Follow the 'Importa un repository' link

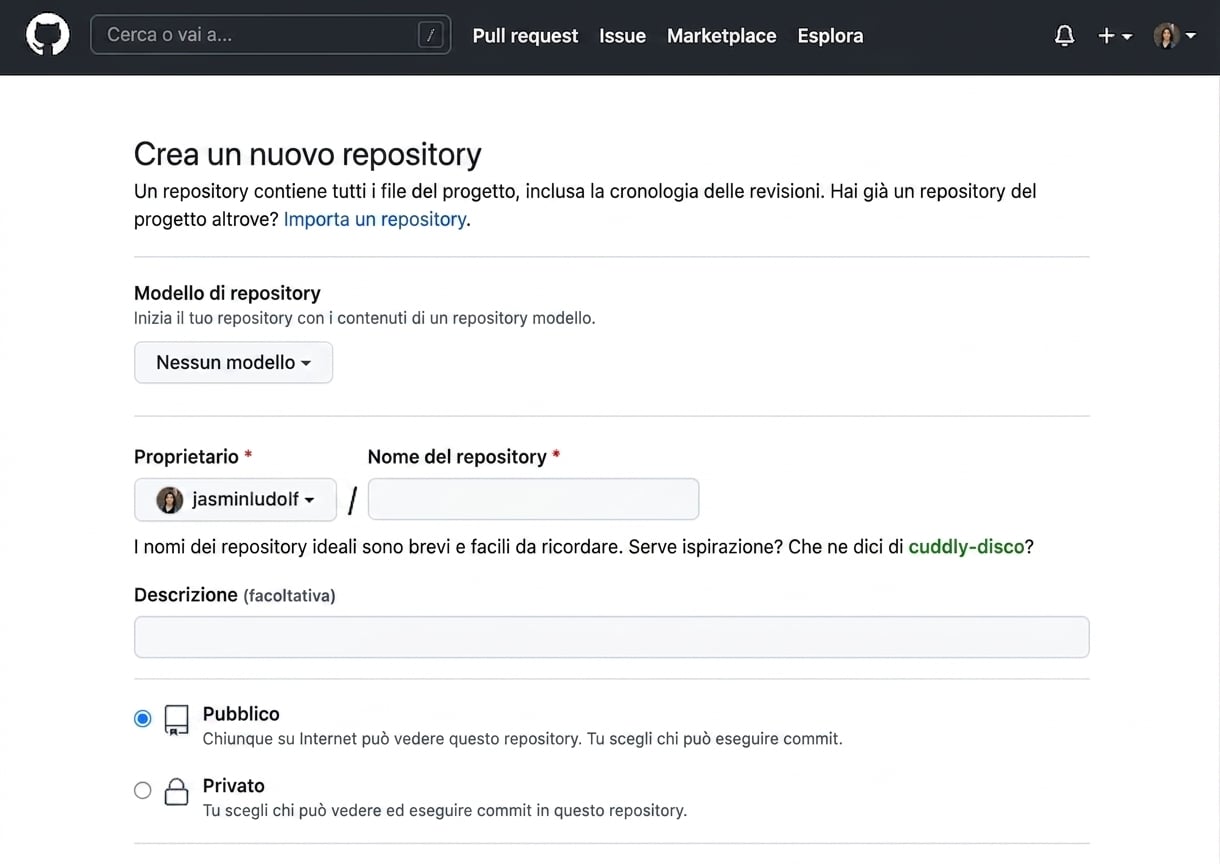pyautogui.click(x=375, y=219)
